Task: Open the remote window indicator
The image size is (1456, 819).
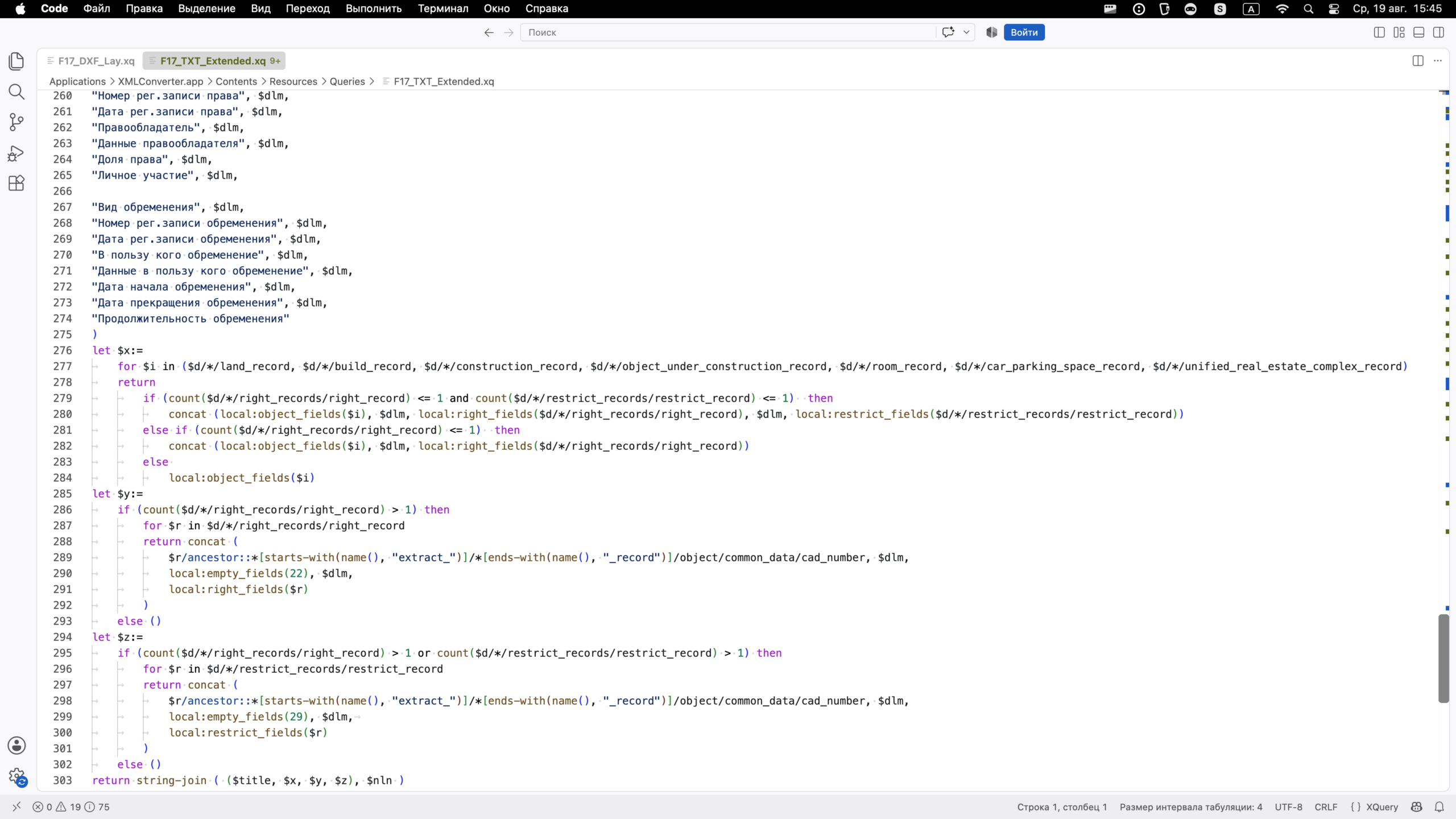Action: pyautogui.click(x=16, y=806)
